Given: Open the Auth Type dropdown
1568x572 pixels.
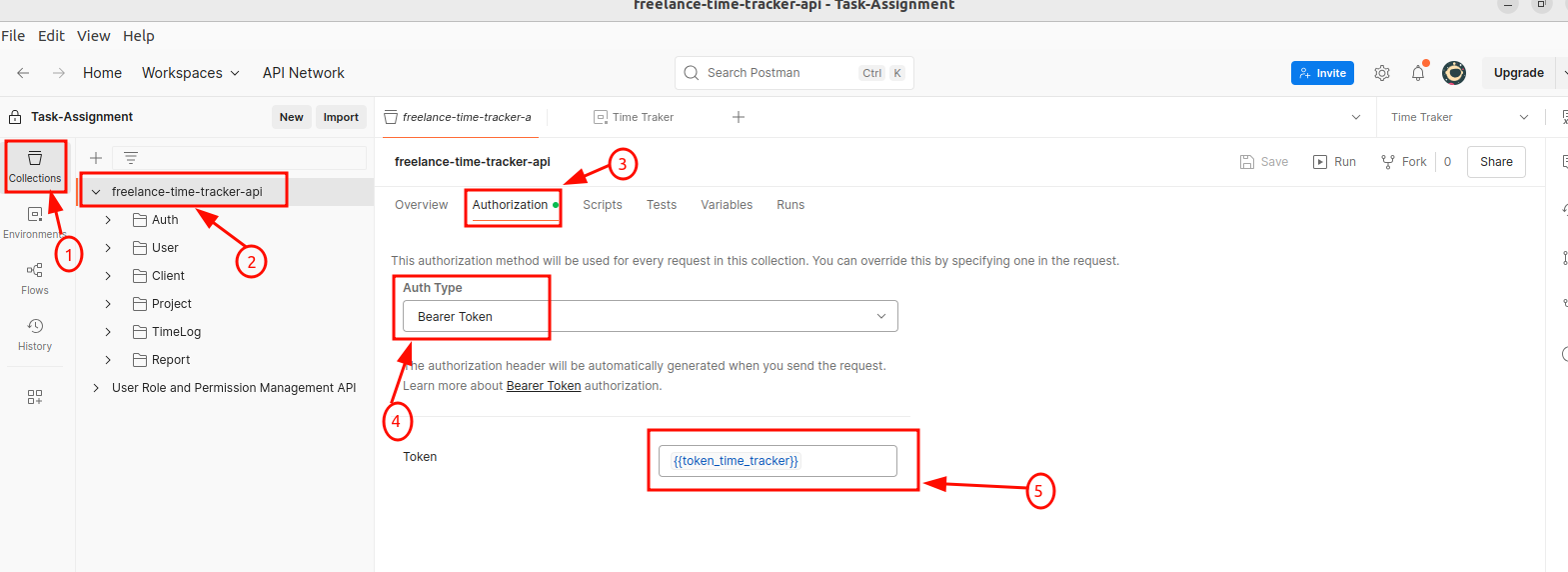Looking at the screenshot, I should pos(650,316).
